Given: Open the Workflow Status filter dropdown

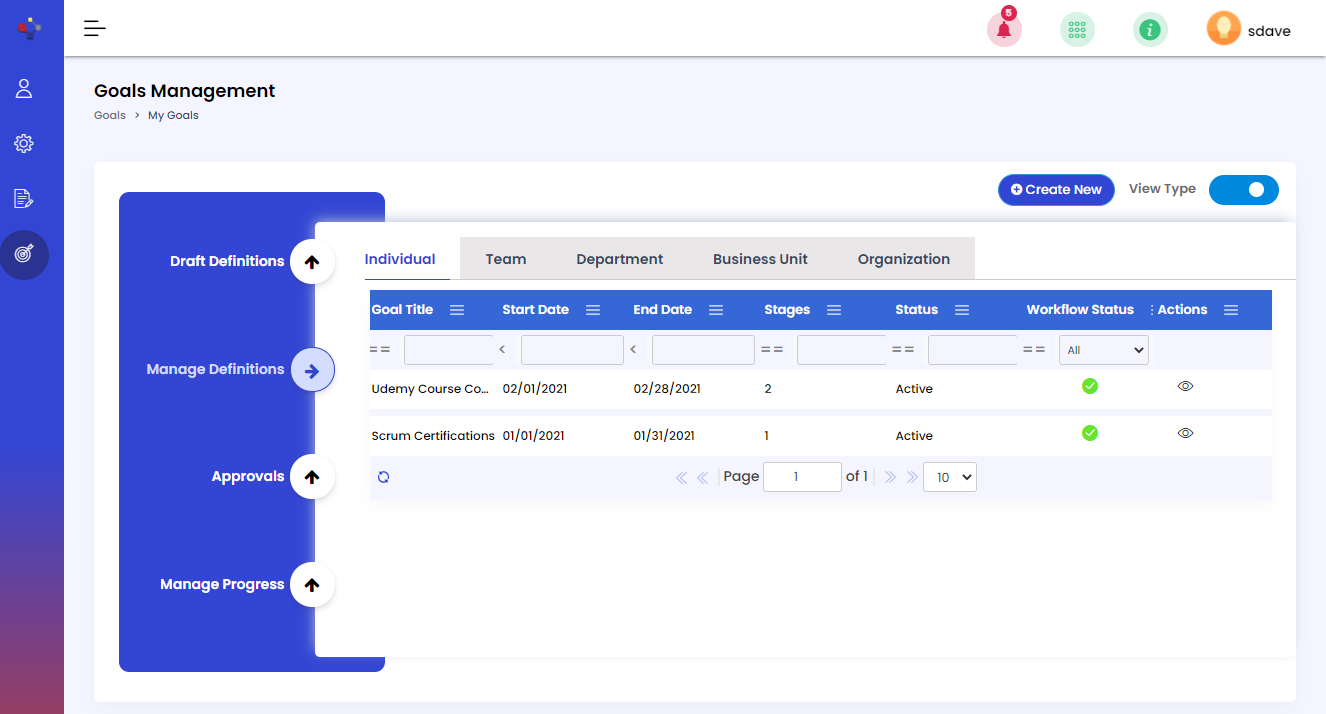Looking at the screenshot, I should tap(1103, 350).
